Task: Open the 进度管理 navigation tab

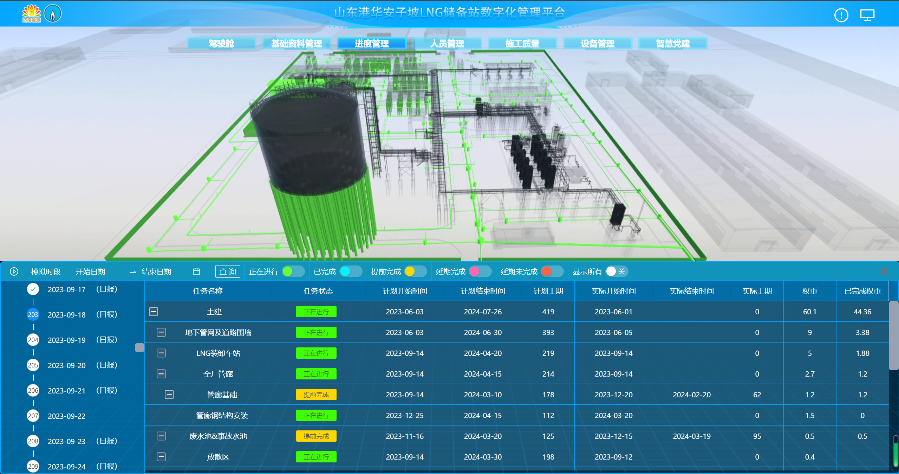Action: coord(372,44)
